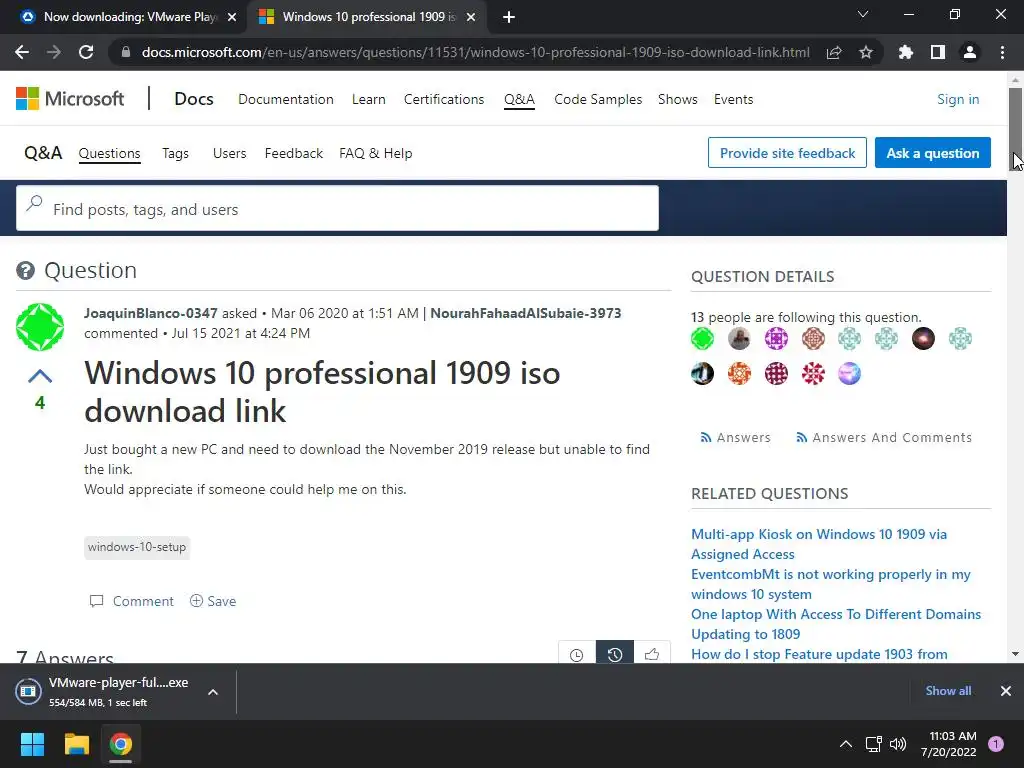Sort answers by votes thumbs-up icon
The height and width of the screenshot is (768, 1024).
pyautogui.click(x=652, y=654)
